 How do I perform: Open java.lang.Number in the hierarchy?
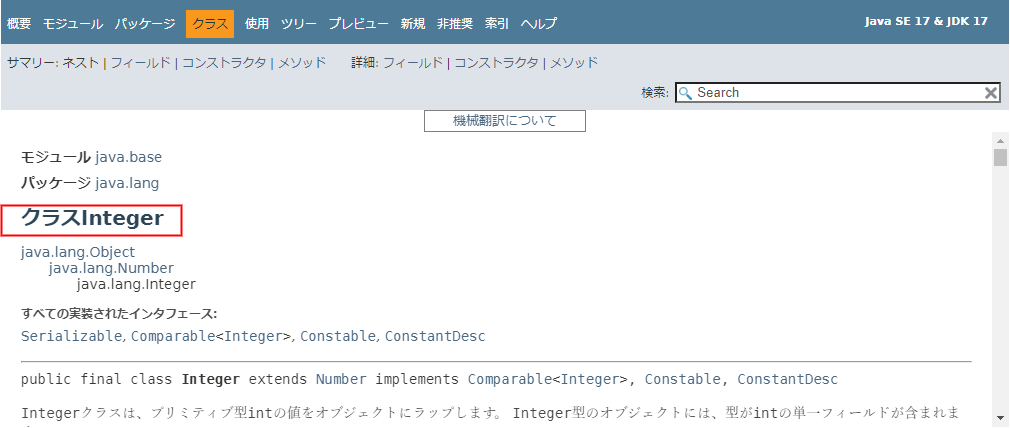click(111, 268)
